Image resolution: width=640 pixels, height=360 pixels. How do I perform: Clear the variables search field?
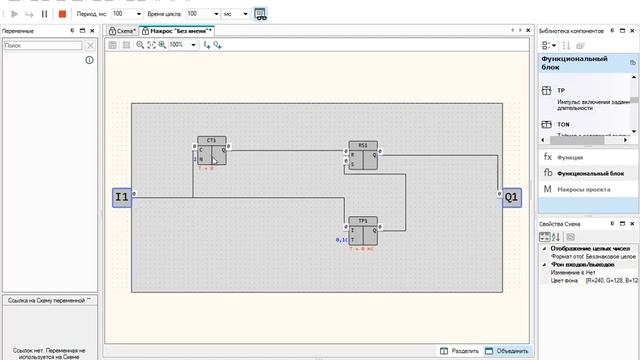pos(90,46)
